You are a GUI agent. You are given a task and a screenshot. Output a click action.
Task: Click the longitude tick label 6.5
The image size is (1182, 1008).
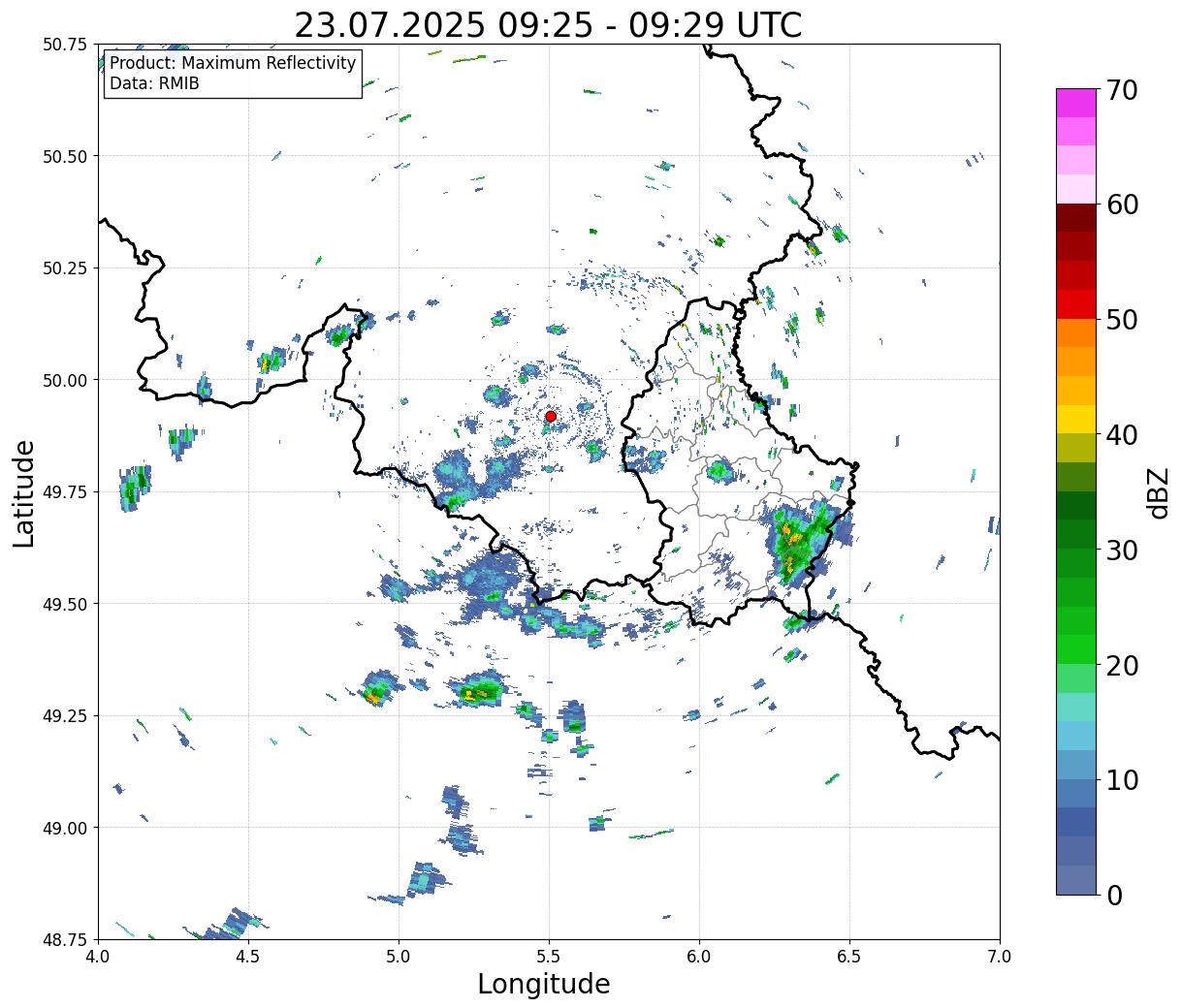(849, 957)
